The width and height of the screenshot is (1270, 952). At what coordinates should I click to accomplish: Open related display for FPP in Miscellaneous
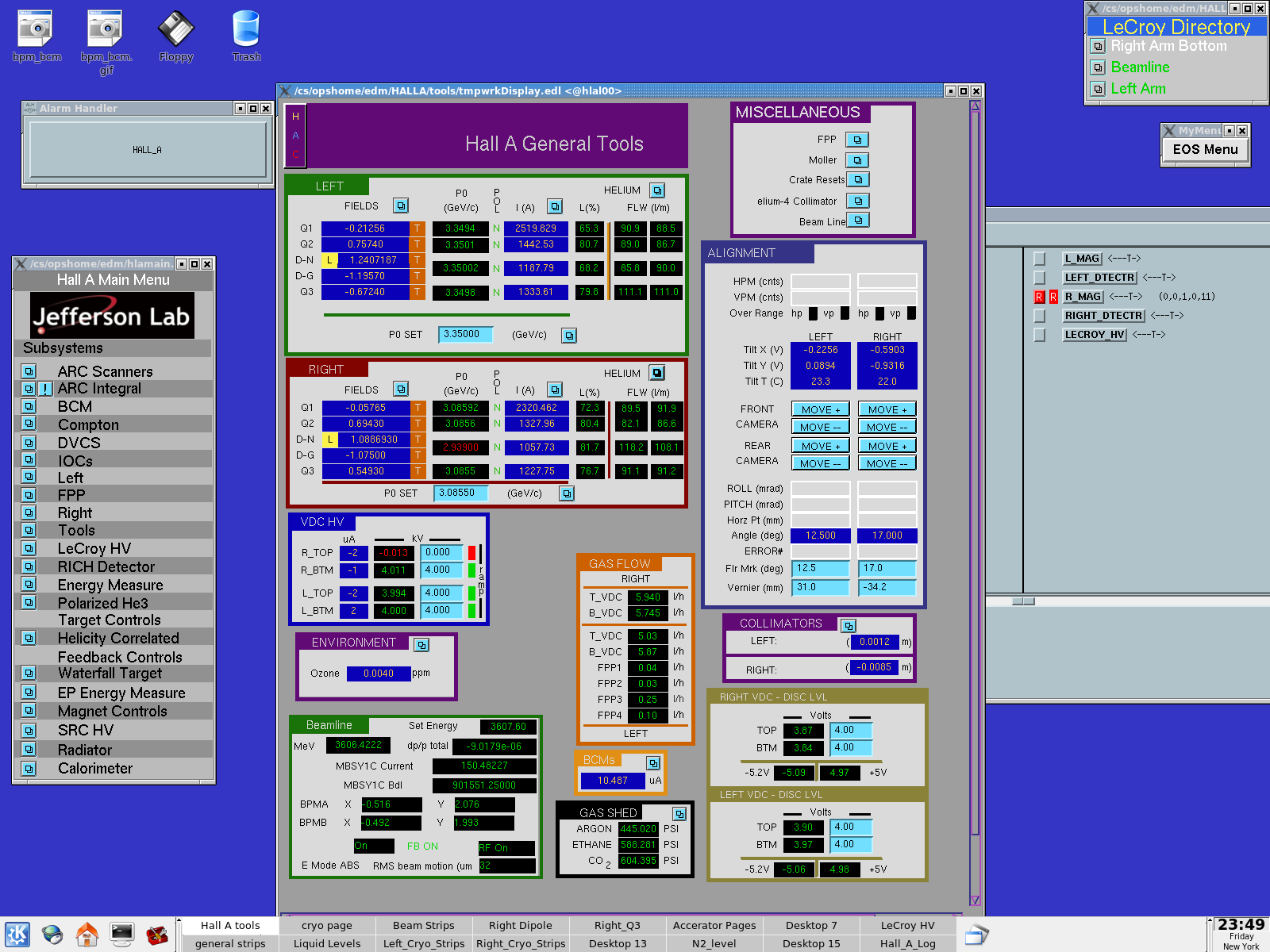point(857,140)
